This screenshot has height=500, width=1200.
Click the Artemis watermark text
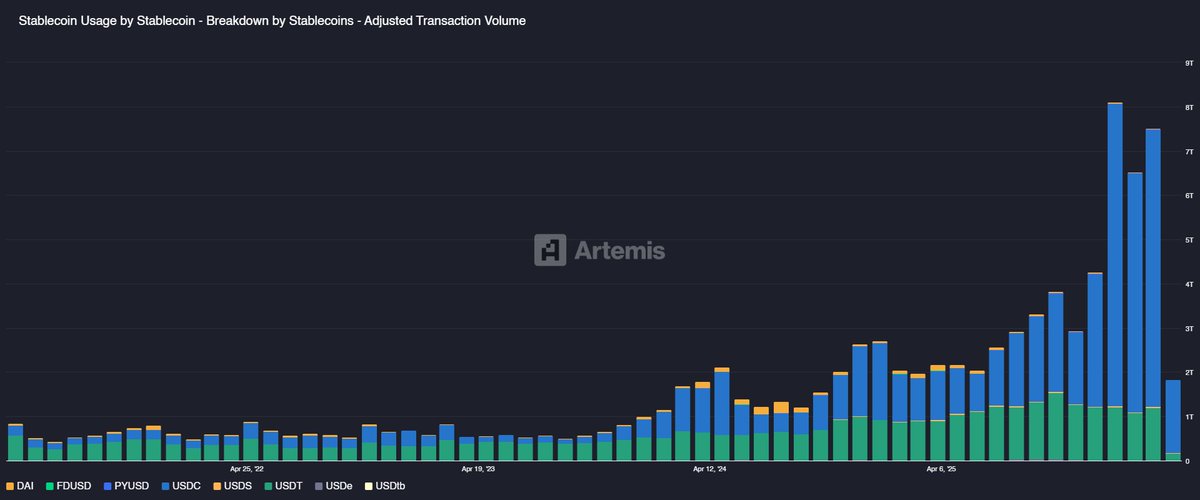coord(619,250)
